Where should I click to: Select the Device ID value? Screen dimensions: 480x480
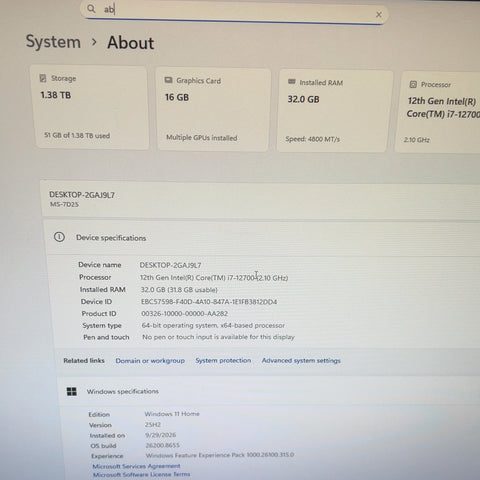209,302
